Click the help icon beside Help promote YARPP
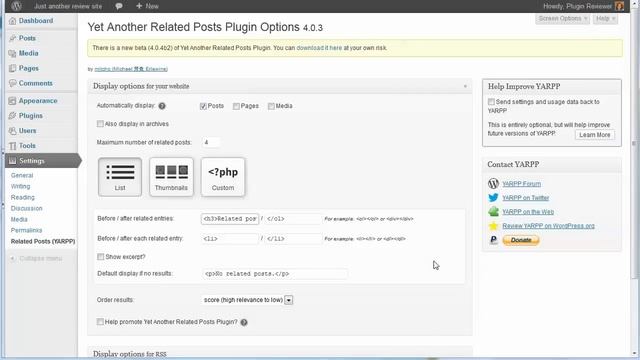Image resolution: width=640 pixels, height=360 pixels. pos(244,322)
